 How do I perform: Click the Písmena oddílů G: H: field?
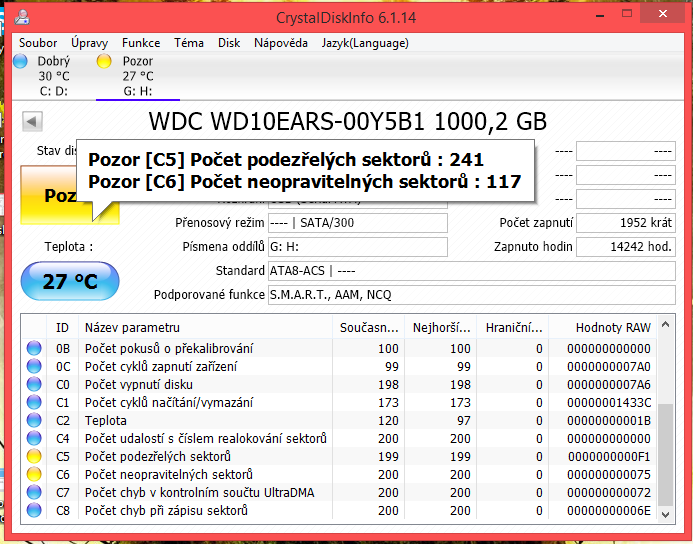coord(358,247)
